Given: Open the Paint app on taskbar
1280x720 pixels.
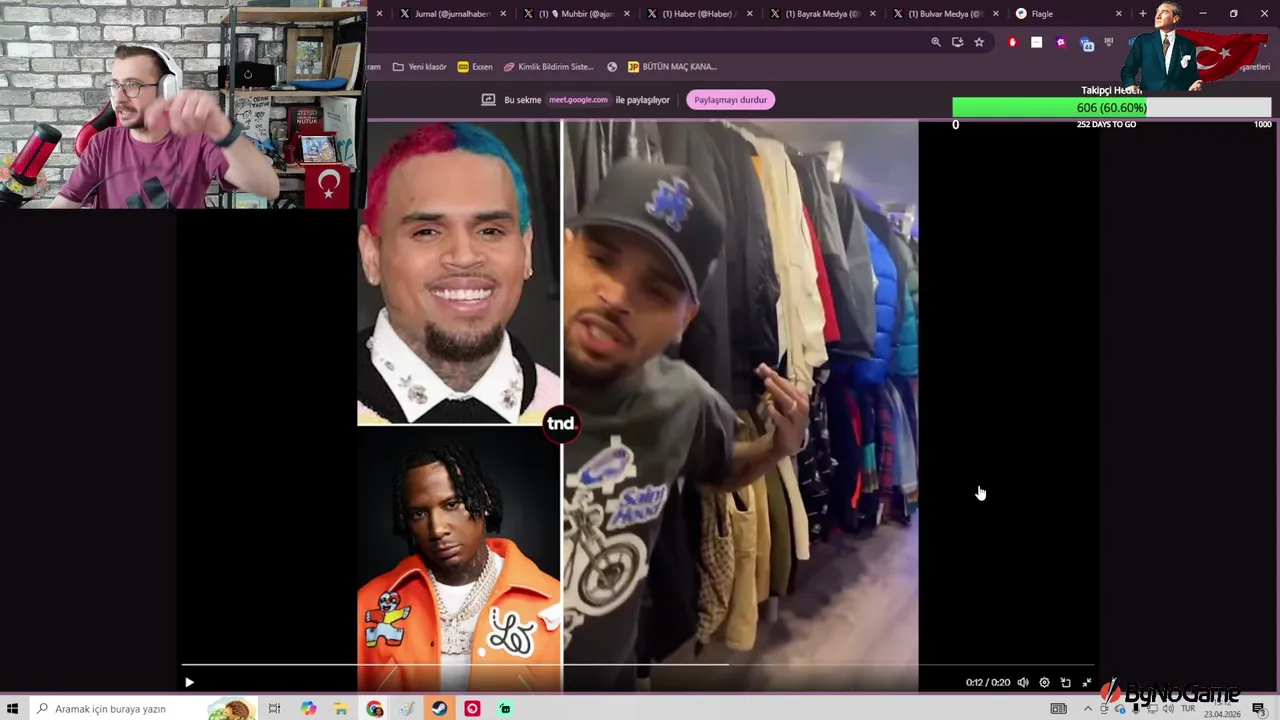Looking at the screenshot, I should click(407, 709).
